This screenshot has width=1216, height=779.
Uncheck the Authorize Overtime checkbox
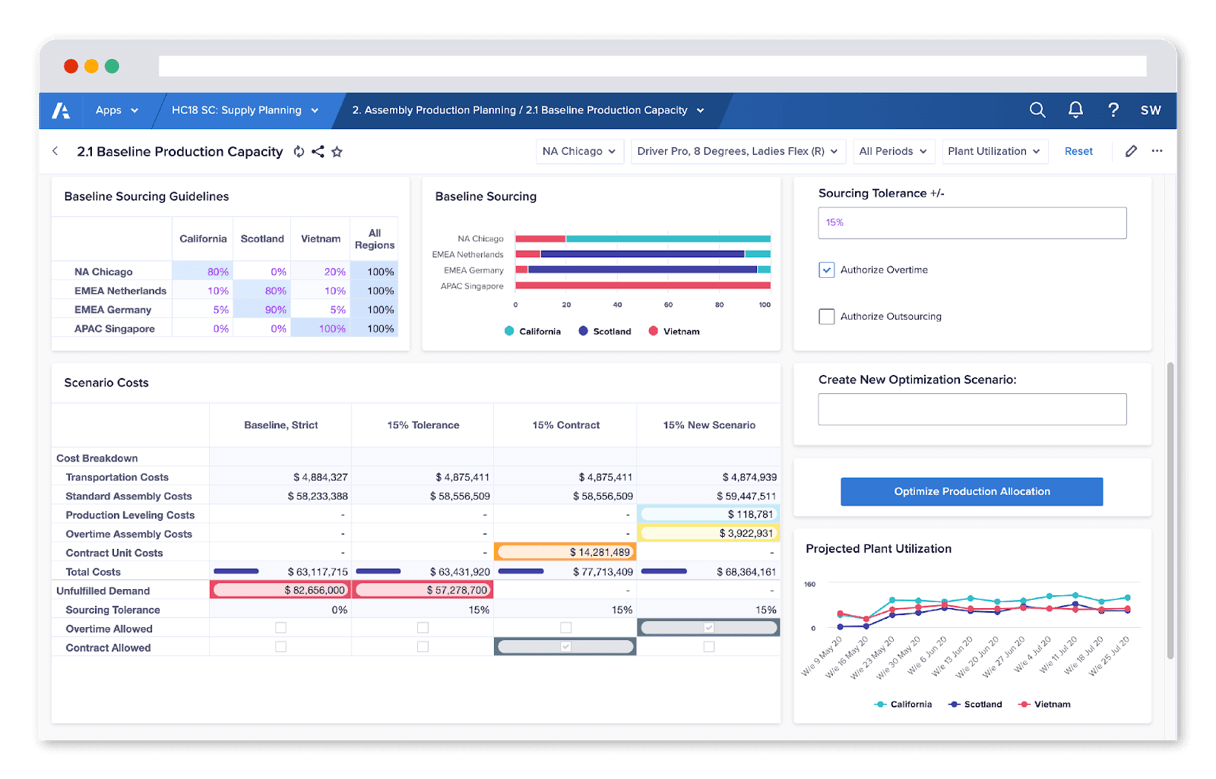826,270
